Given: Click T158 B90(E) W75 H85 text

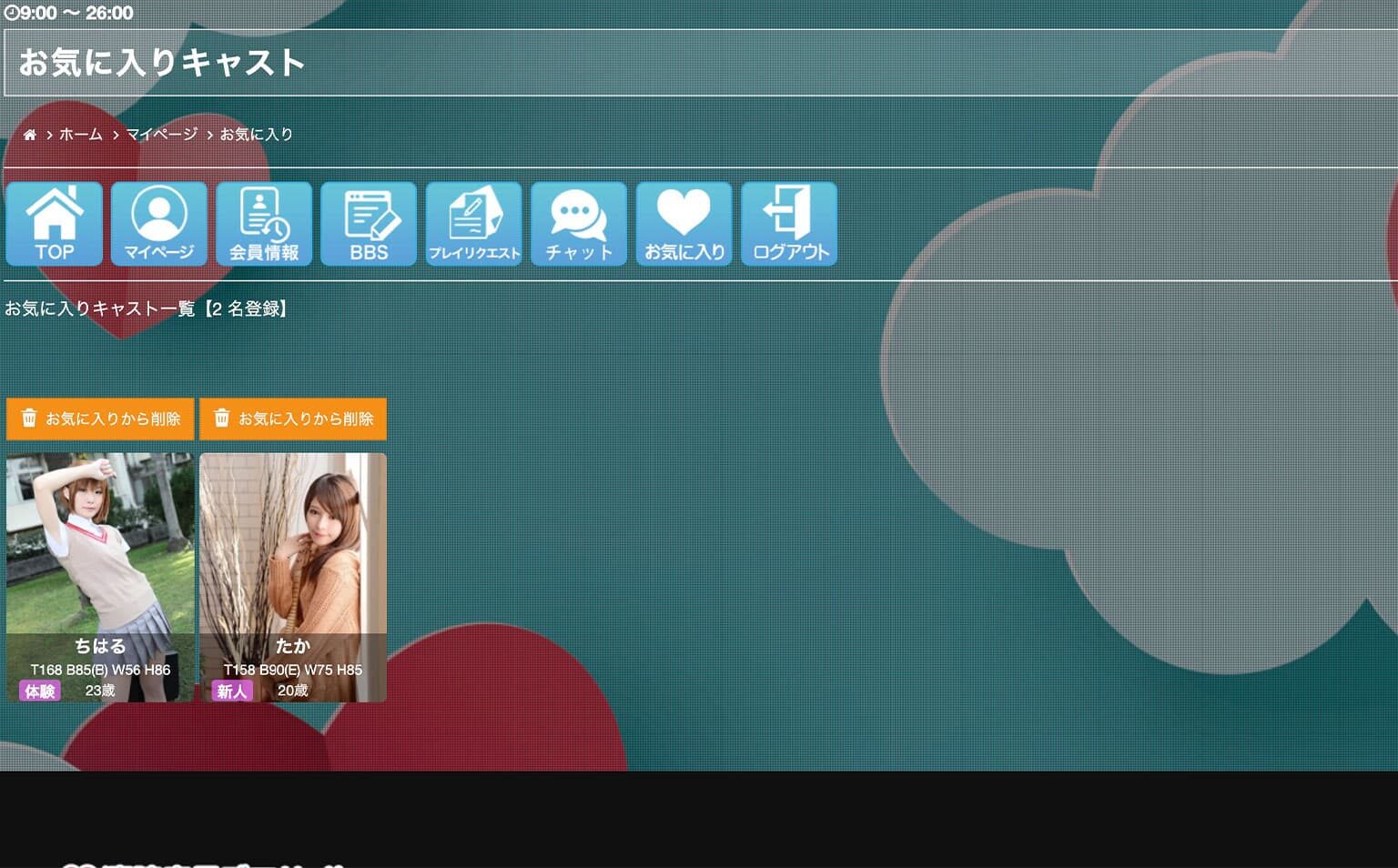Looking at the screenshot, I should coord(293,670).
